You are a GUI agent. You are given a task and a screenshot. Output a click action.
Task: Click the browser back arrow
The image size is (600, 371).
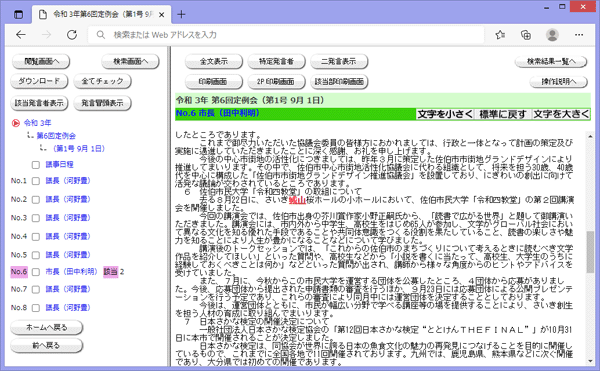[21, 35]
